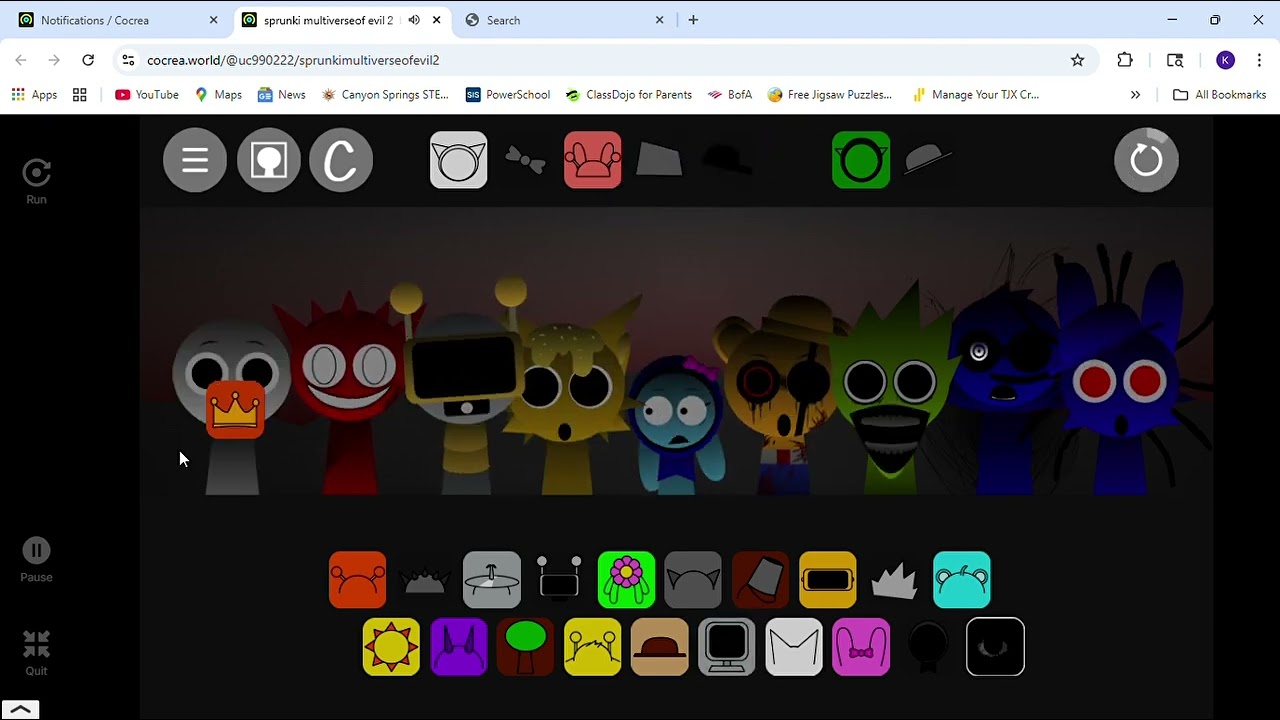Image resolution: width=1280 pixels, height=720 pixels.
Task: Pick the yellow visor sound icon
Action: (x=828, y=580)
